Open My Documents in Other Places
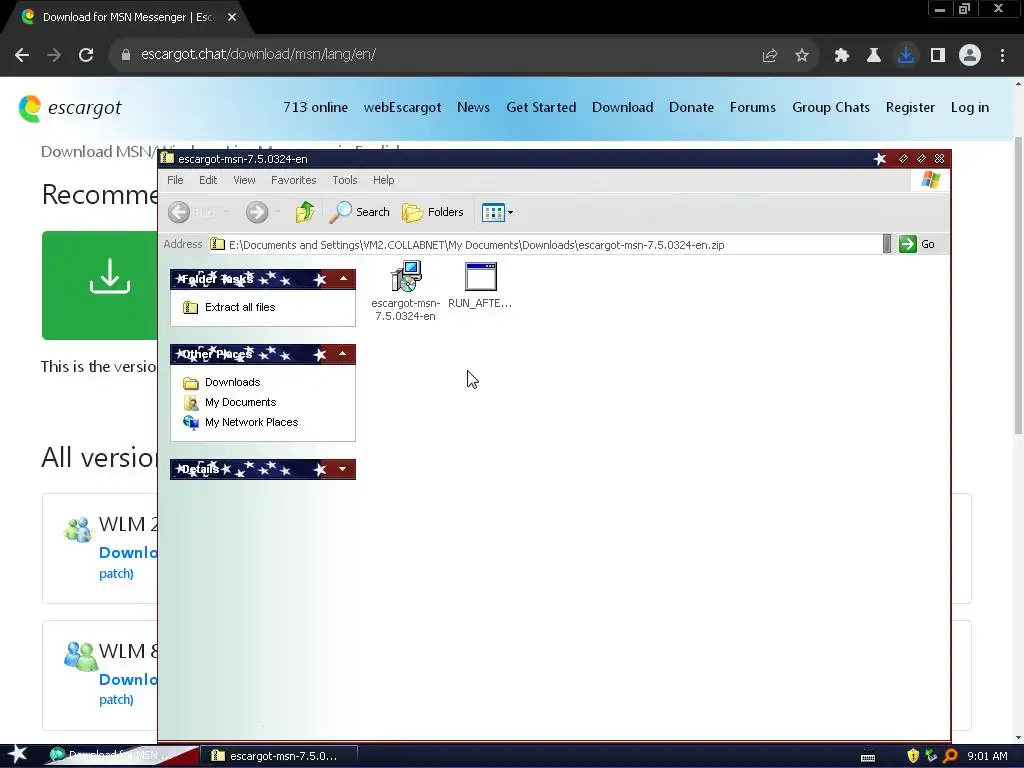Viewport: 1024px width, 768px height. [240, 402]
